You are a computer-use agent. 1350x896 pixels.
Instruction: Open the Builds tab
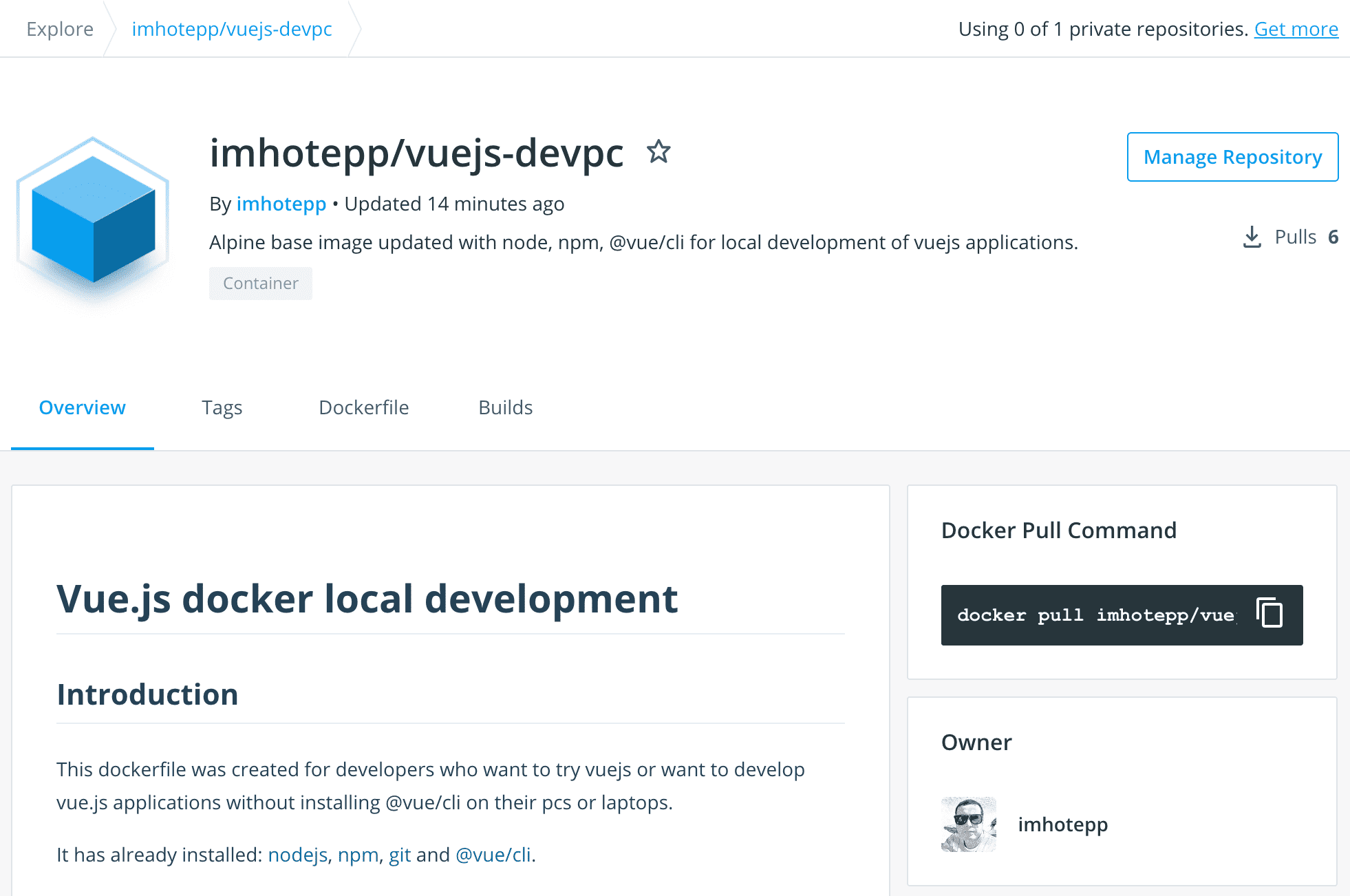(505, 408)
